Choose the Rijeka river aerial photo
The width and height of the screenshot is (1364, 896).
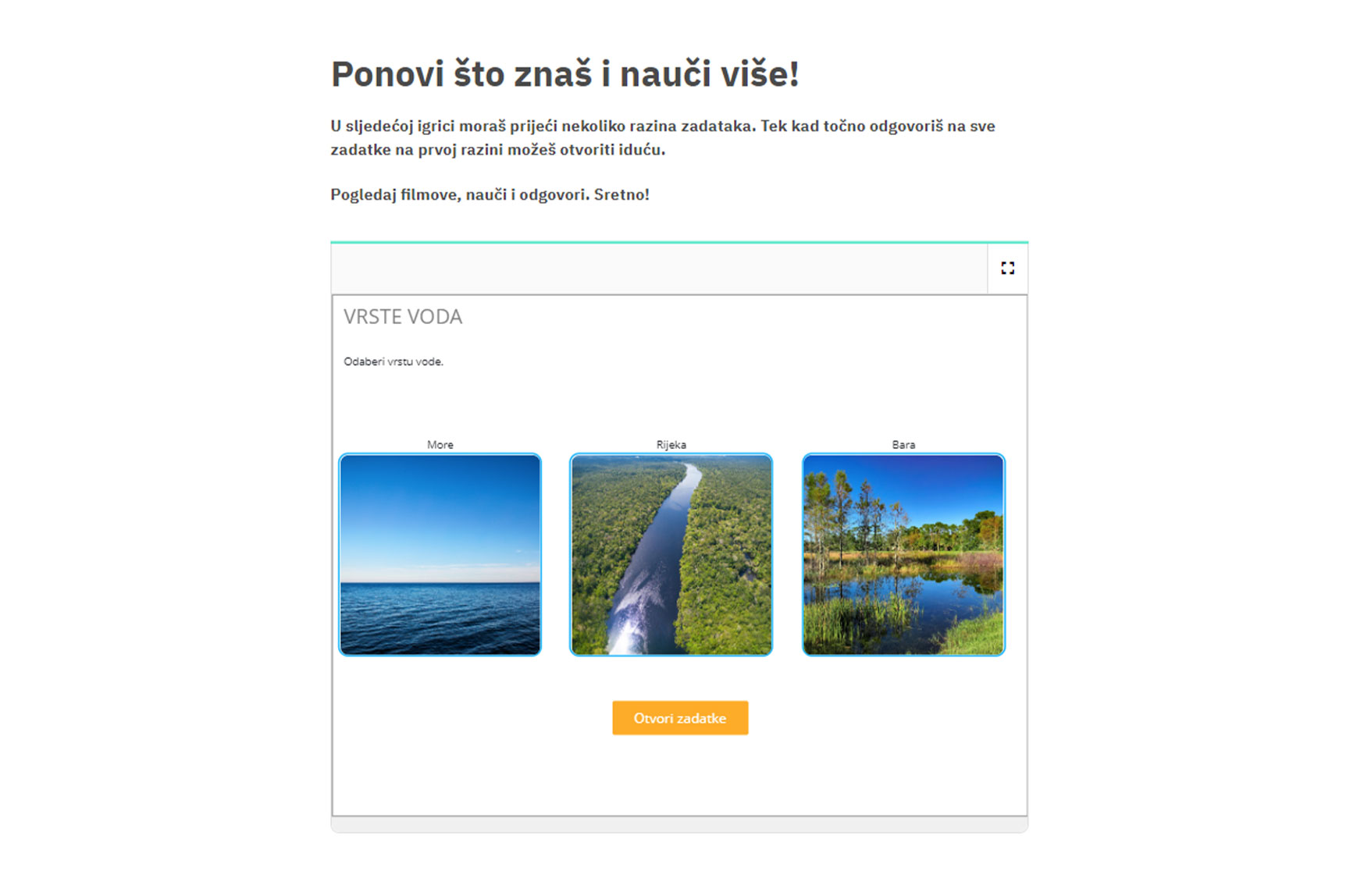[671, 554]
